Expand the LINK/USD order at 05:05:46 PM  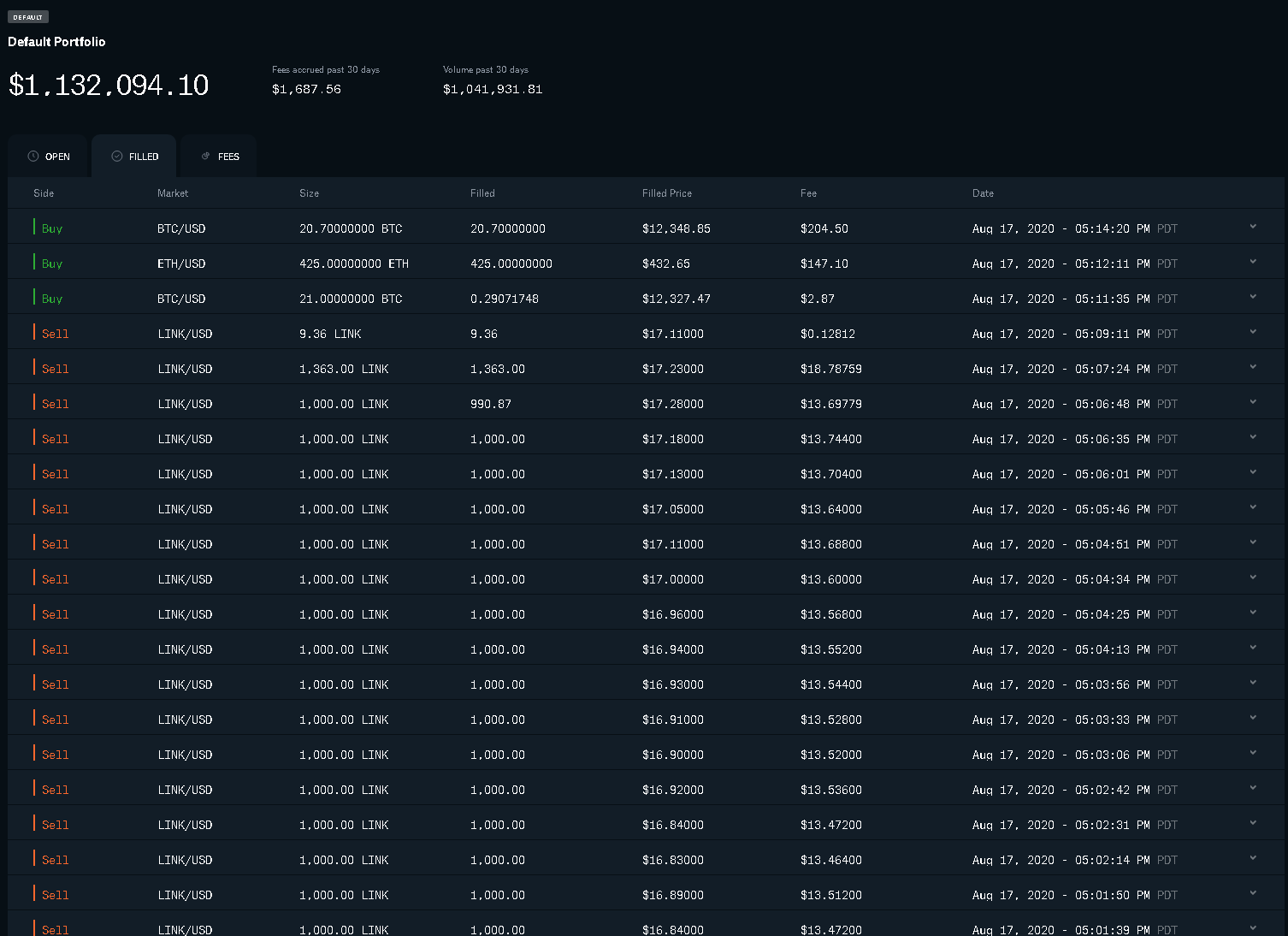click(x=1252, y=507)
